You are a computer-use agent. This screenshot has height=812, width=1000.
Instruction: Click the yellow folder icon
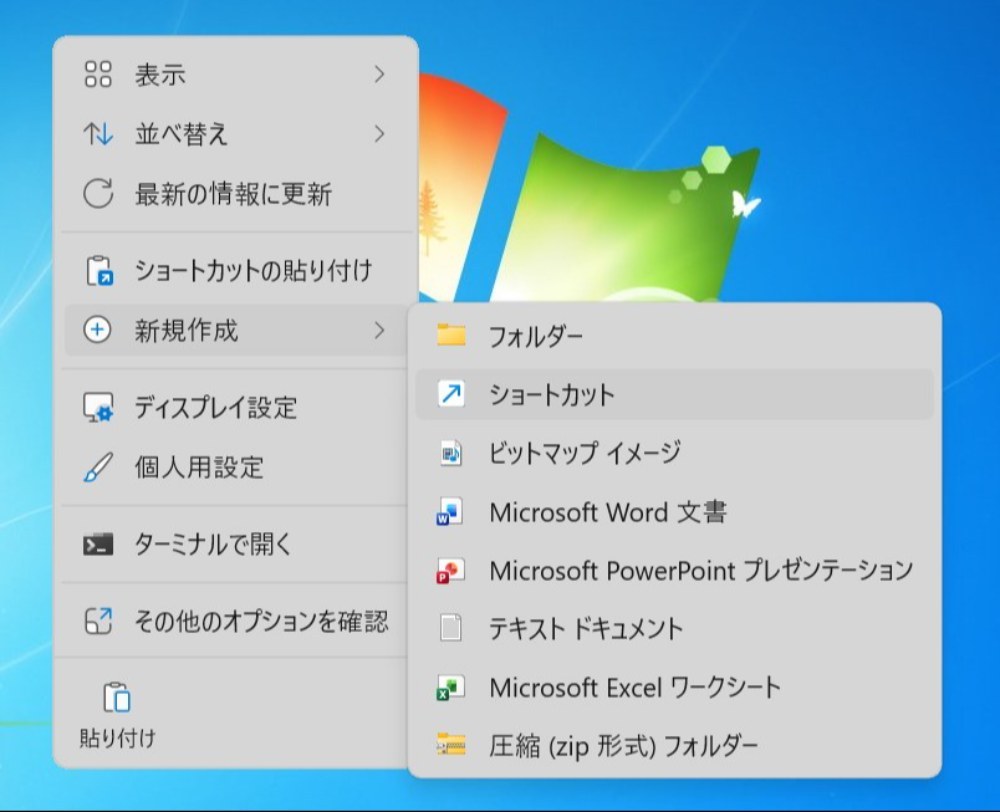(451, 335)
